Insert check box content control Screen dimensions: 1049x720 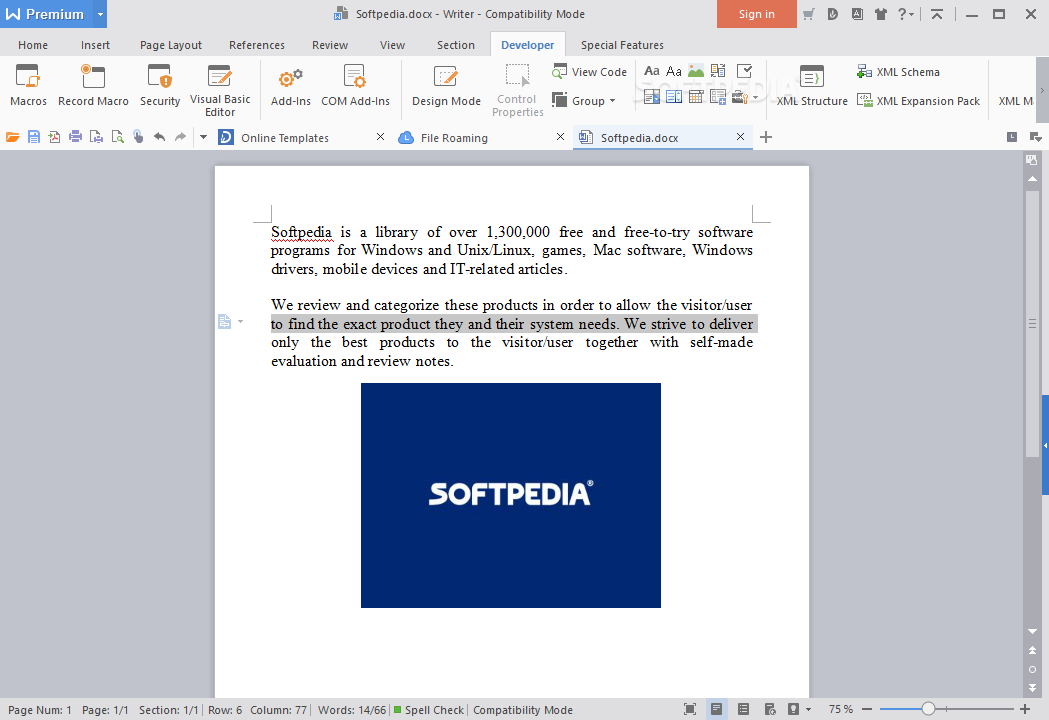pyautogui.click(x=744, y=71)
